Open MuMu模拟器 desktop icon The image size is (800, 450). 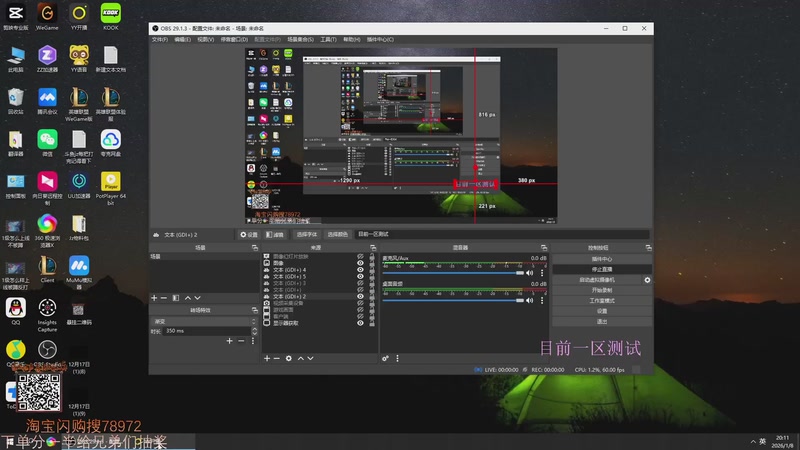(79, 272)
